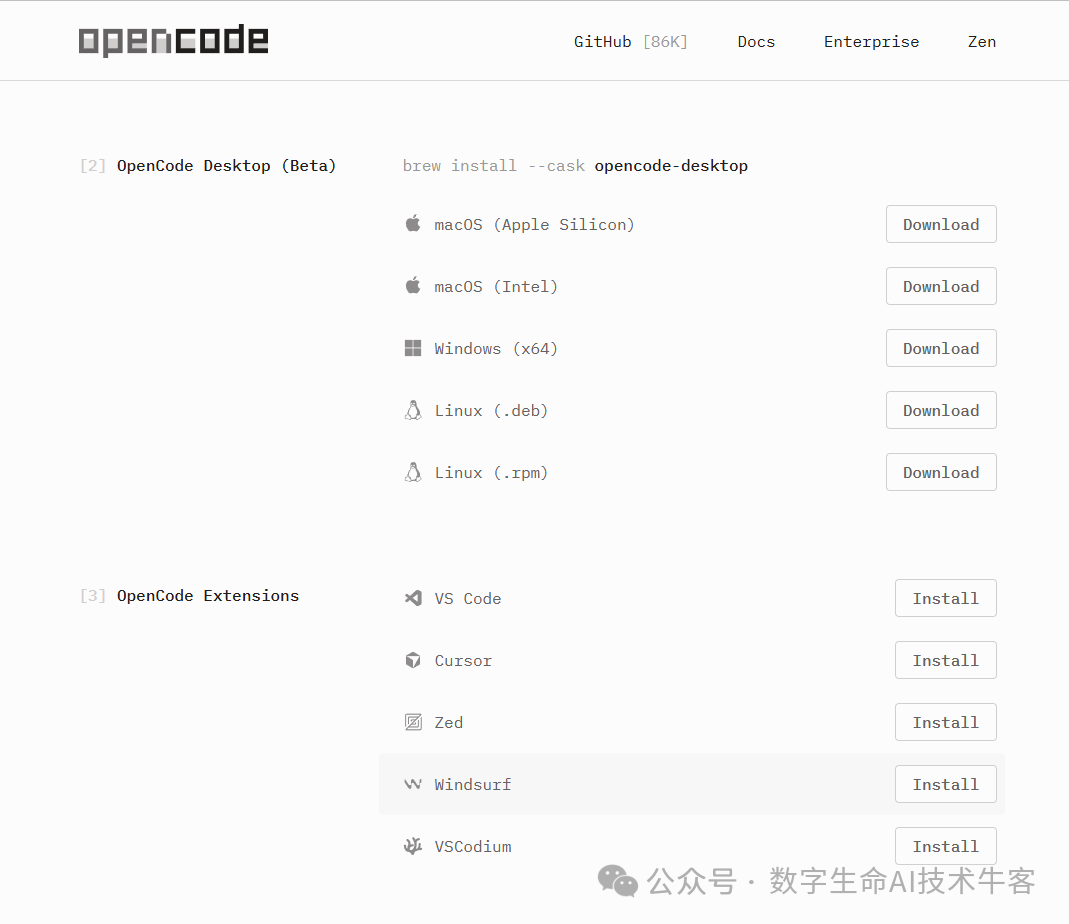Click the [2] section number
Viewport: 1069px width, 924px height.
[x=93, y=166]
